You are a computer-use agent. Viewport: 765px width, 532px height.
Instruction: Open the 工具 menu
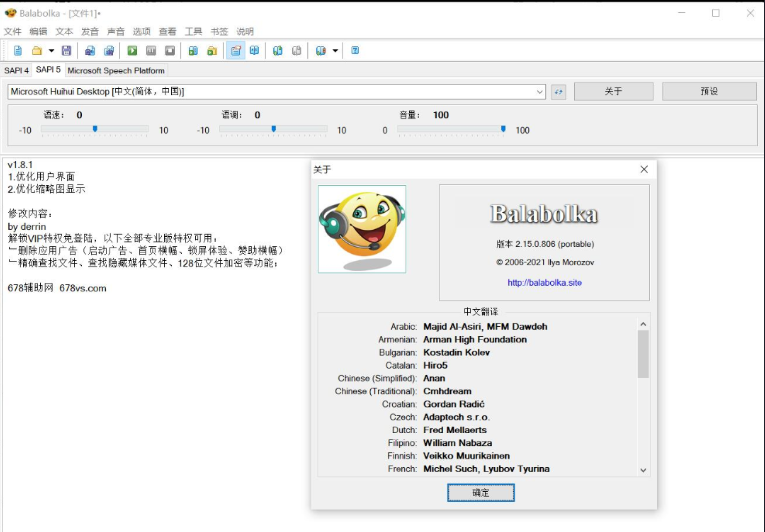[193, 31]
